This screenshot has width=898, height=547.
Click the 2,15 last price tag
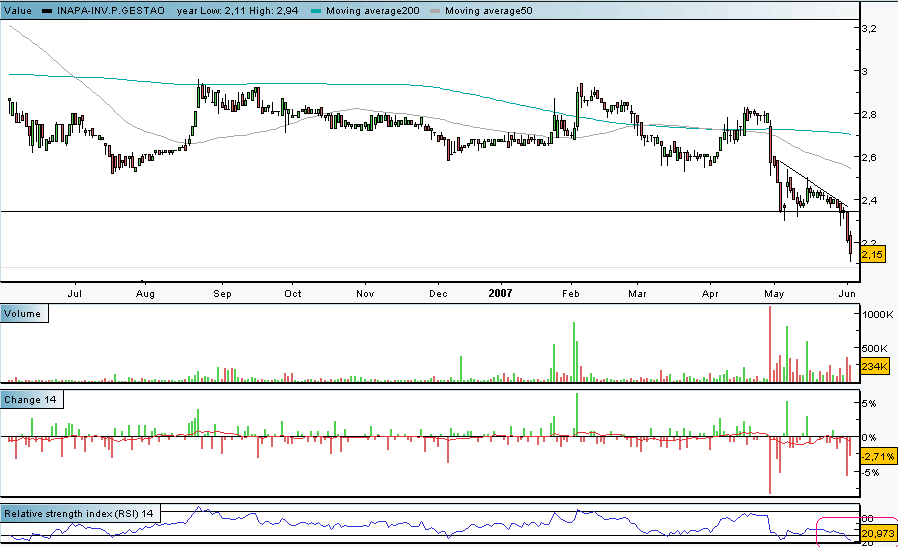[872, 254]
